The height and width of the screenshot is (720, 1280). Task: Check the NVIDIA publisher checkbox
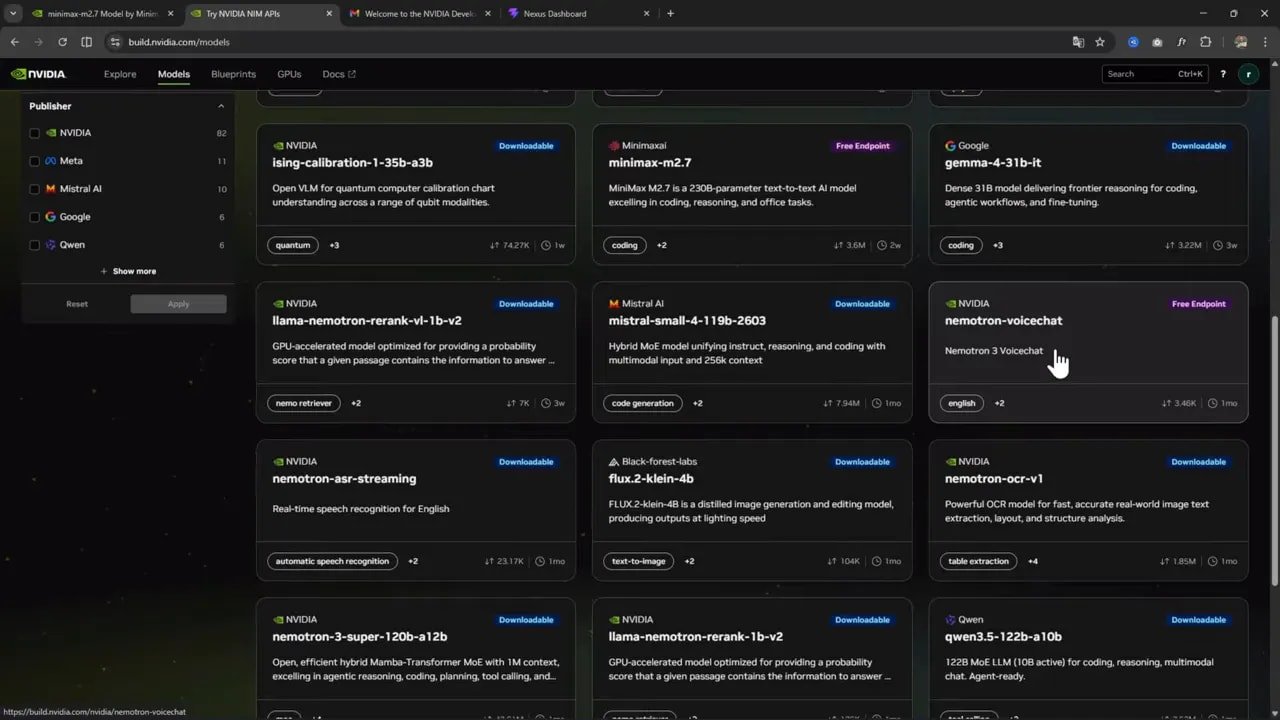coord(35,133)
